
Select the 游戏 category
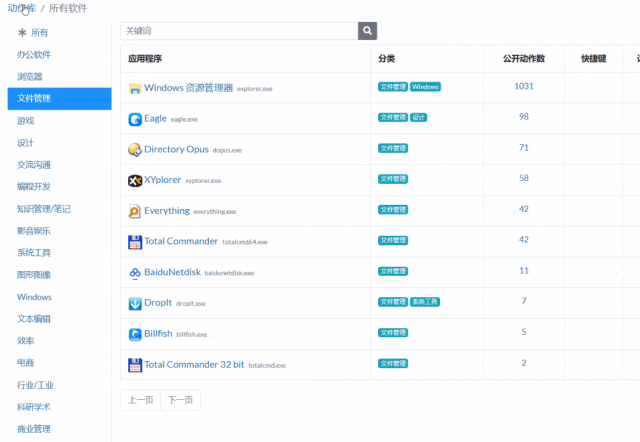(x=25, y=121)
